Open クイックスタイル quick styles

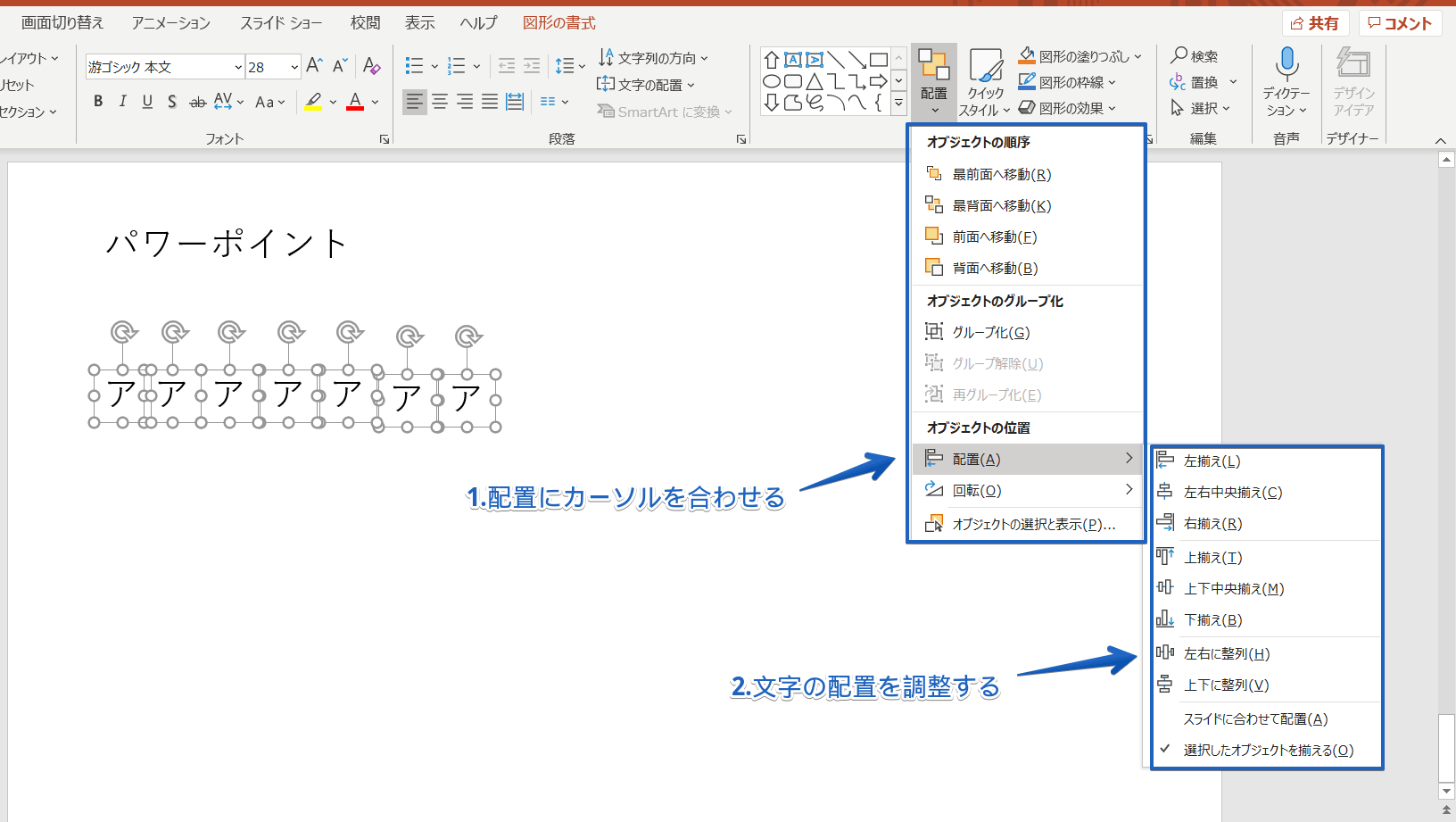[x=985, y=82]
